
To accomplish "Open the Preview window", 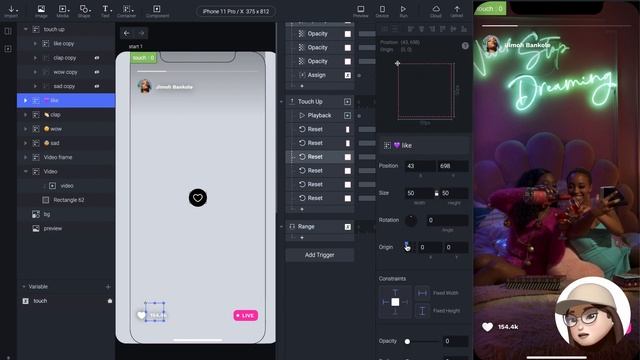I will (360, 11).
